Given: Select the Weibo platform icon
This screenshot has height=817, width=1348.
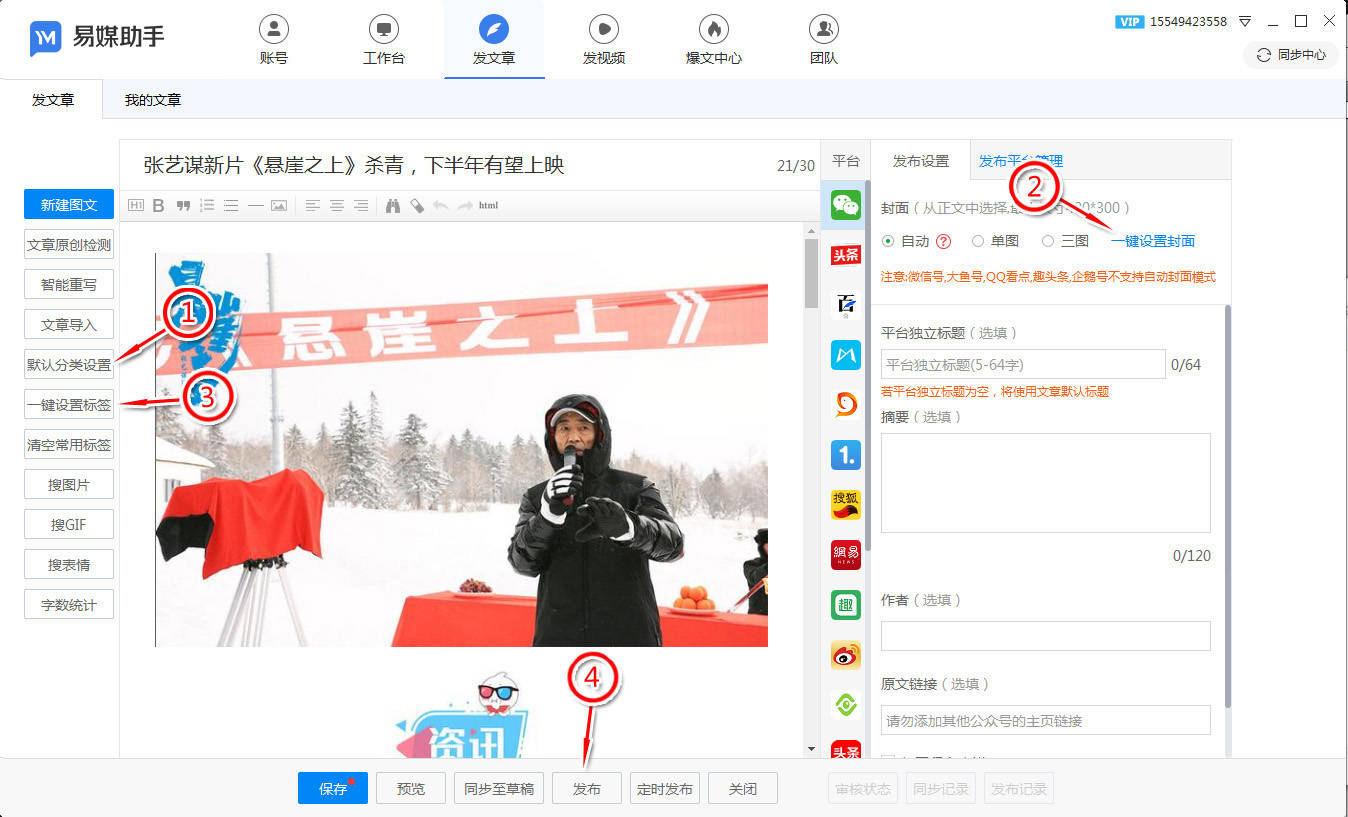Looking at the screenshot, I should pyautogui.click(x=846, y=655).
